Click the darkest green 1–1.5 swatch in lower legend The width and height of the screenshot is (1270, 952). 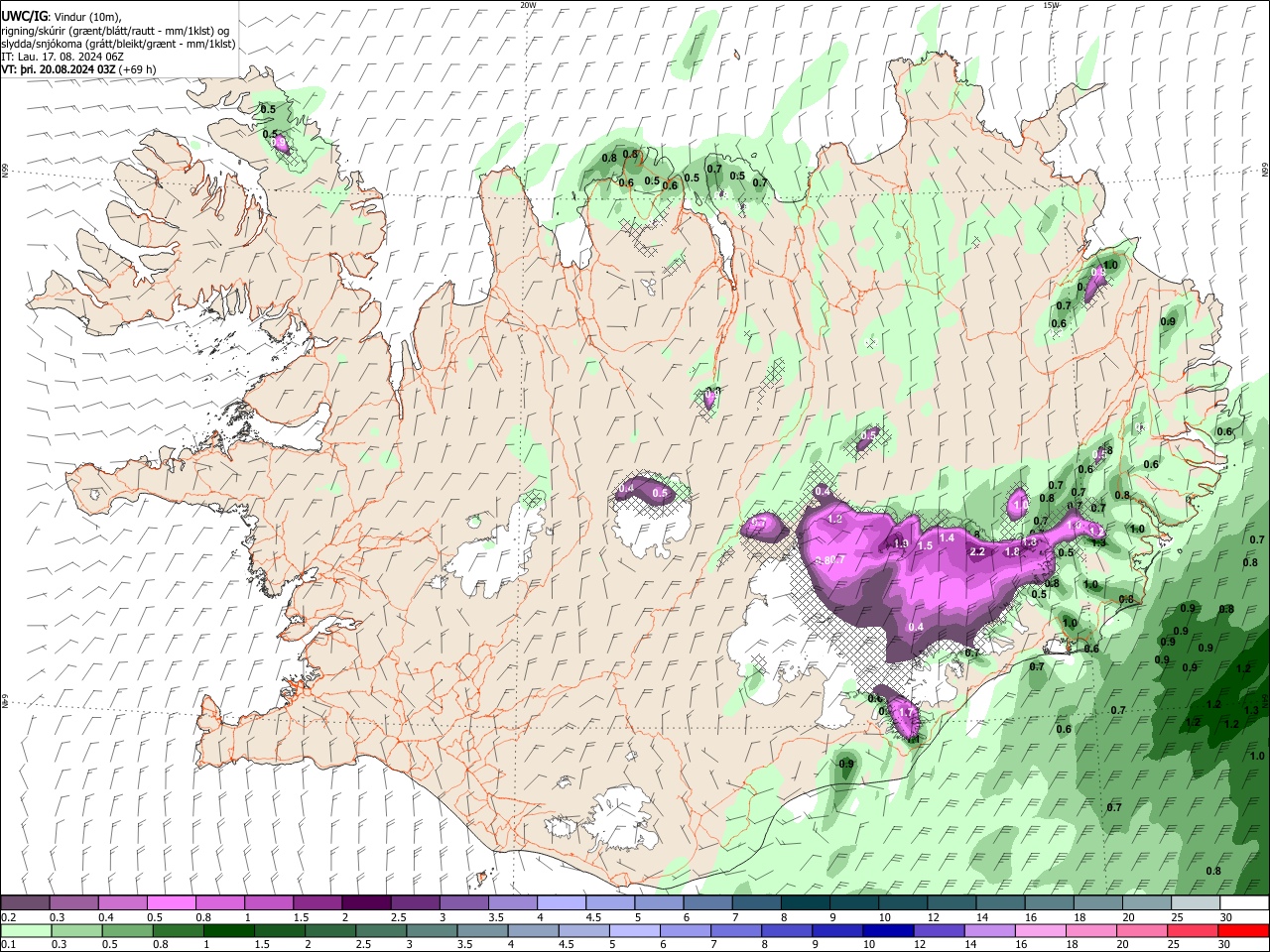pos(228,930)
